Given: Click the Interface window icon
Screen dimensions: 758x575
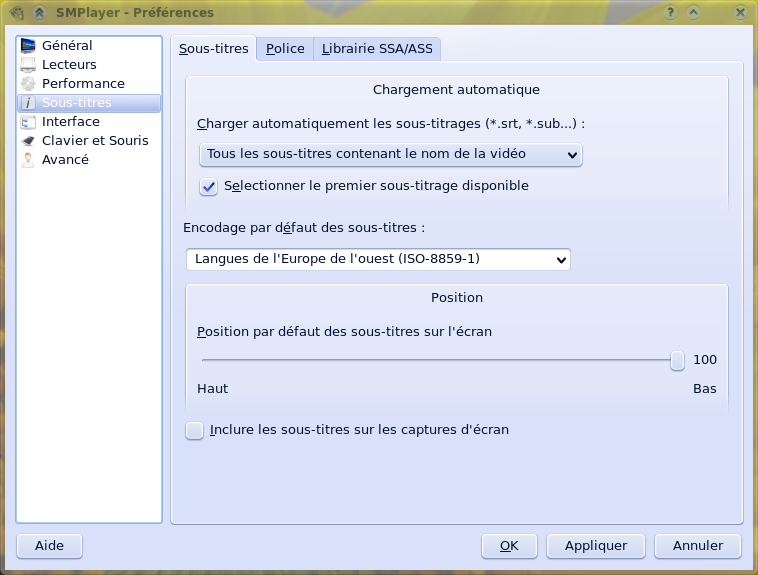Looking at the screenshot, I should point(28,122).
